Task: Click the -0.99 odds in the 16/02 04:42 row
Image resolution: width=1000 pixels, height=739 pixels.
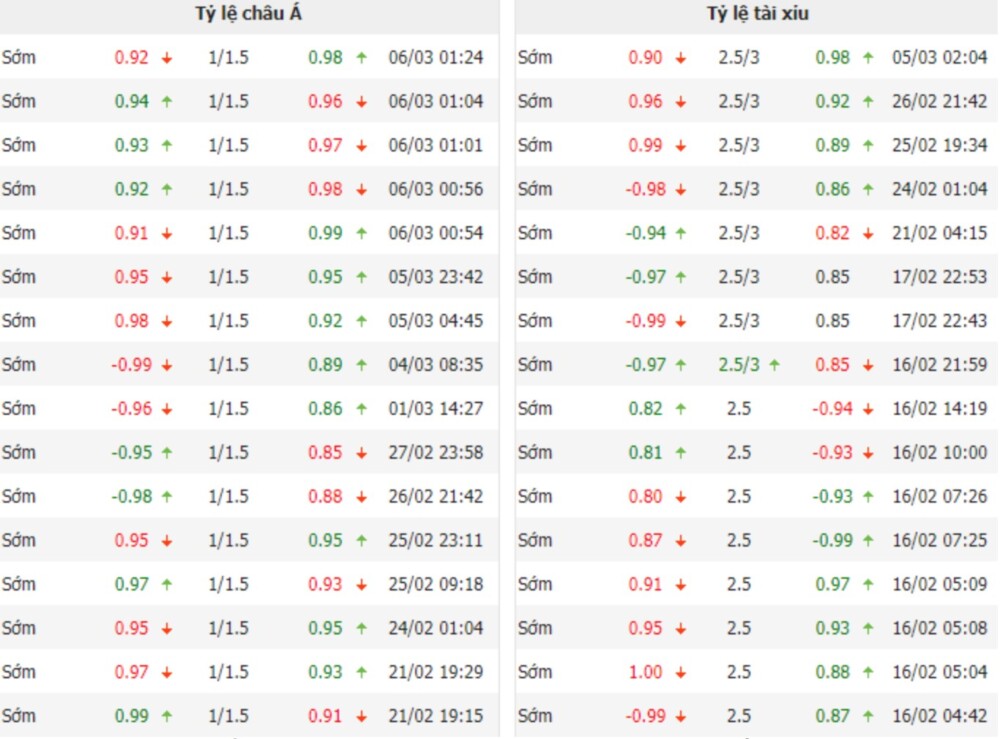Action: (x=645, y=716)
